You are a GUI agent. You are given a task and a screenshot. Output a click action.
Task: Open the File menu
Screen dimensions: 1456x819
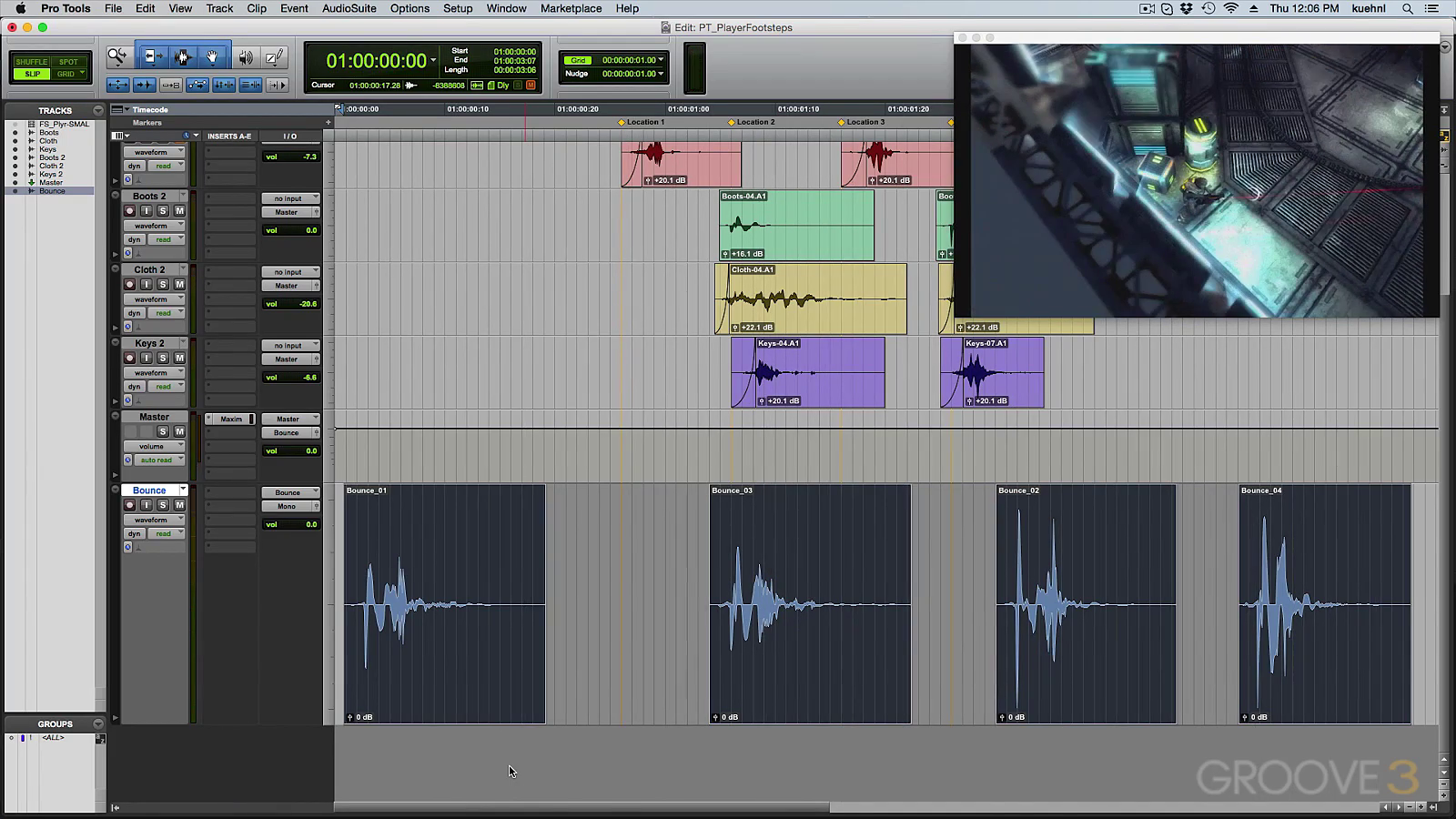(113, 8)
